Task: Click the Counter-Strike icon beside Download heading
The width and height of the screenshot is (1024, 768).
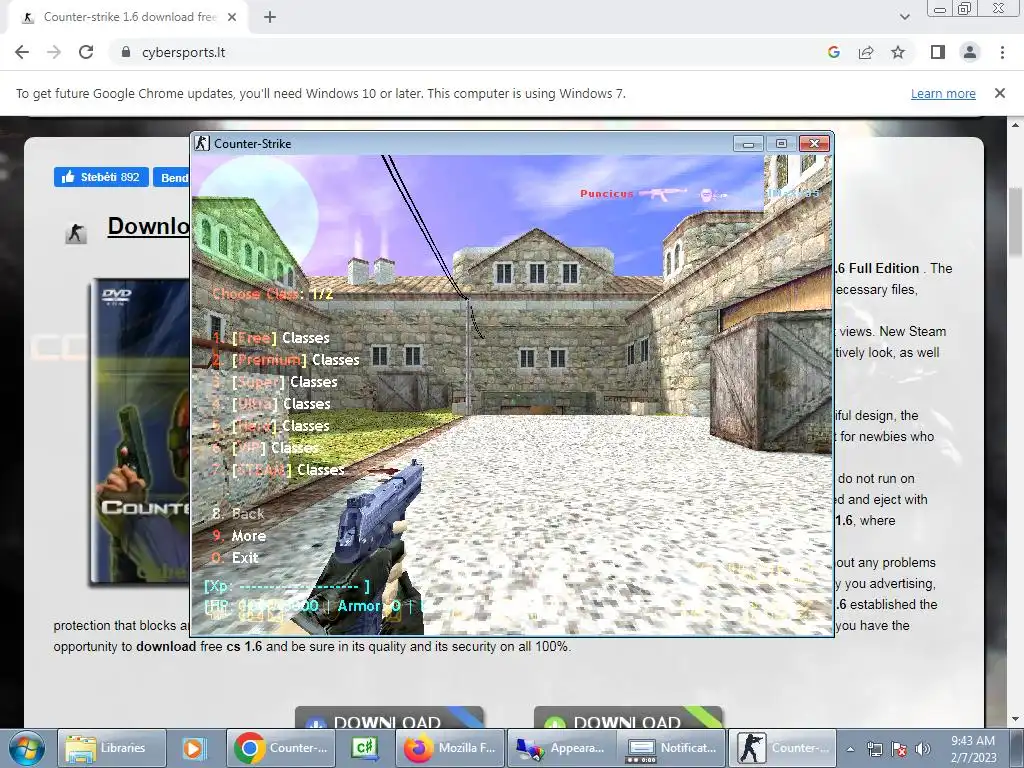Action: tap(76, 232)
